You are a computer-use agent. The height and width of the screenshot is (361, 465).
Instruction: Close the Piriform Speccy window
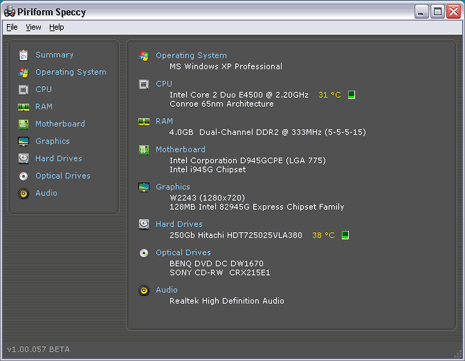point(454,12)
